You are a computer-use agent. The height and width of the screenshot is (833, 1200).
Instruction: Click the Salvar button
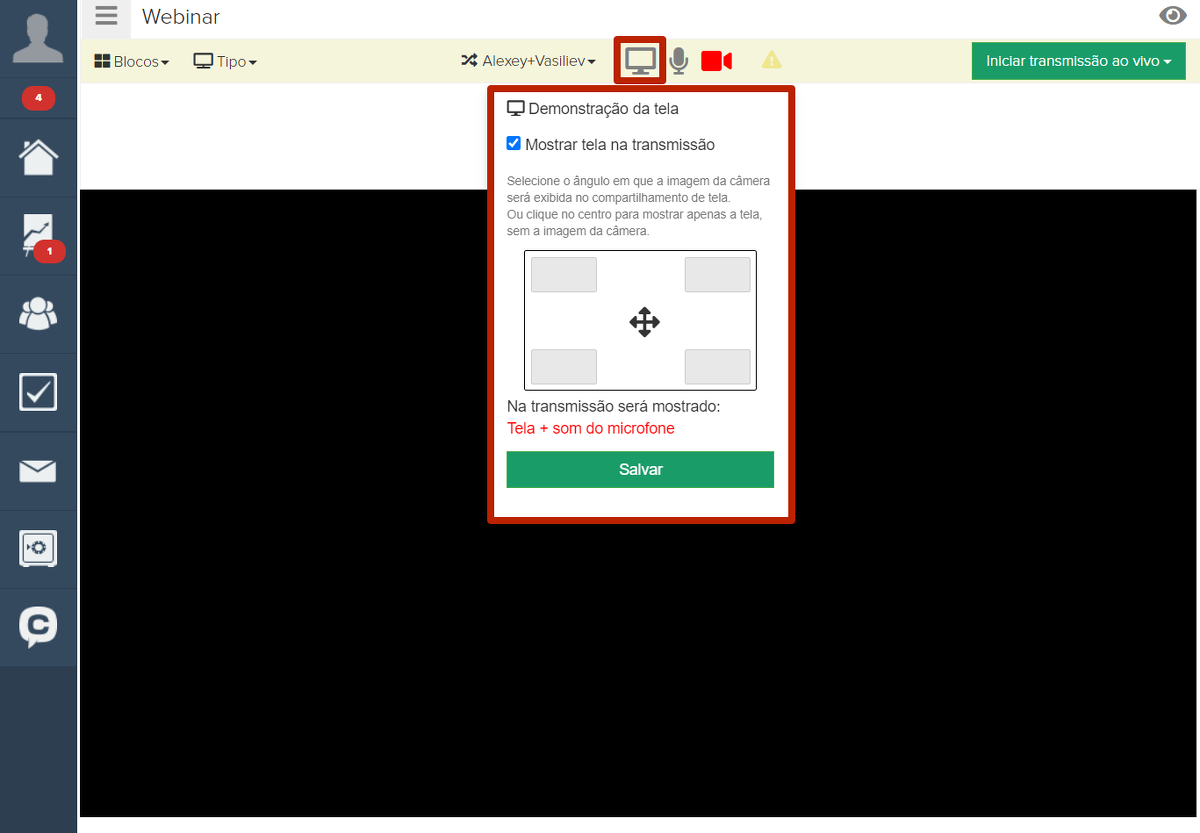(640, 470)
